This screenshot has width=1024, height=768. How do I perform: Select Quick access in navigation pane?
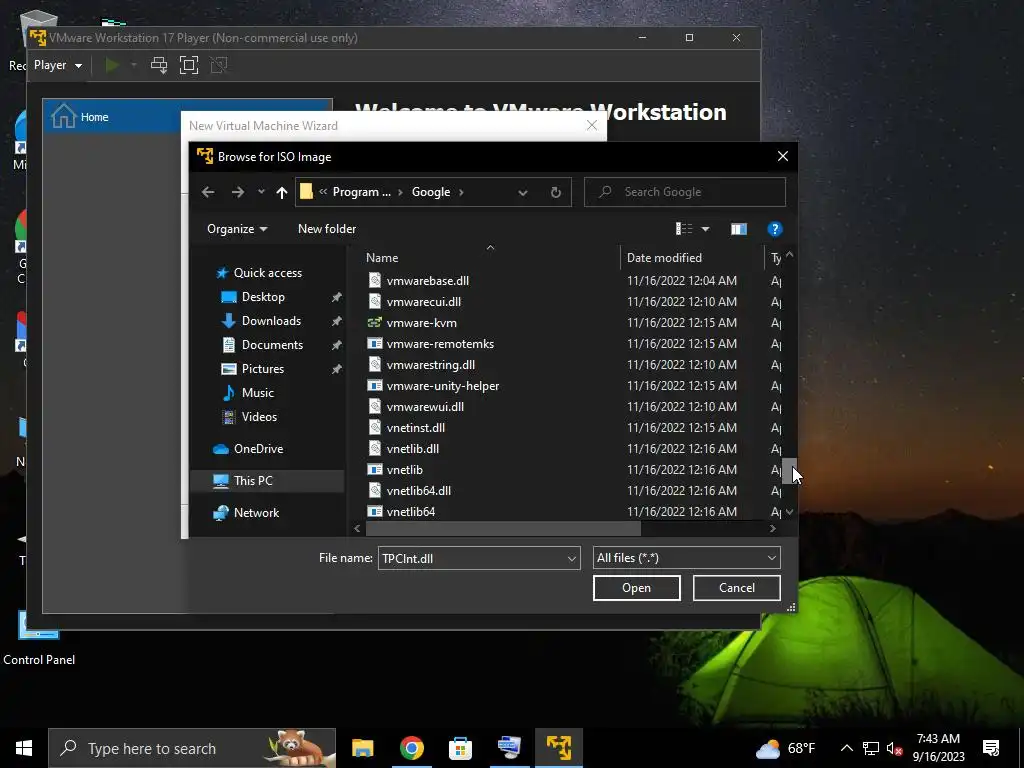[268, 273]
